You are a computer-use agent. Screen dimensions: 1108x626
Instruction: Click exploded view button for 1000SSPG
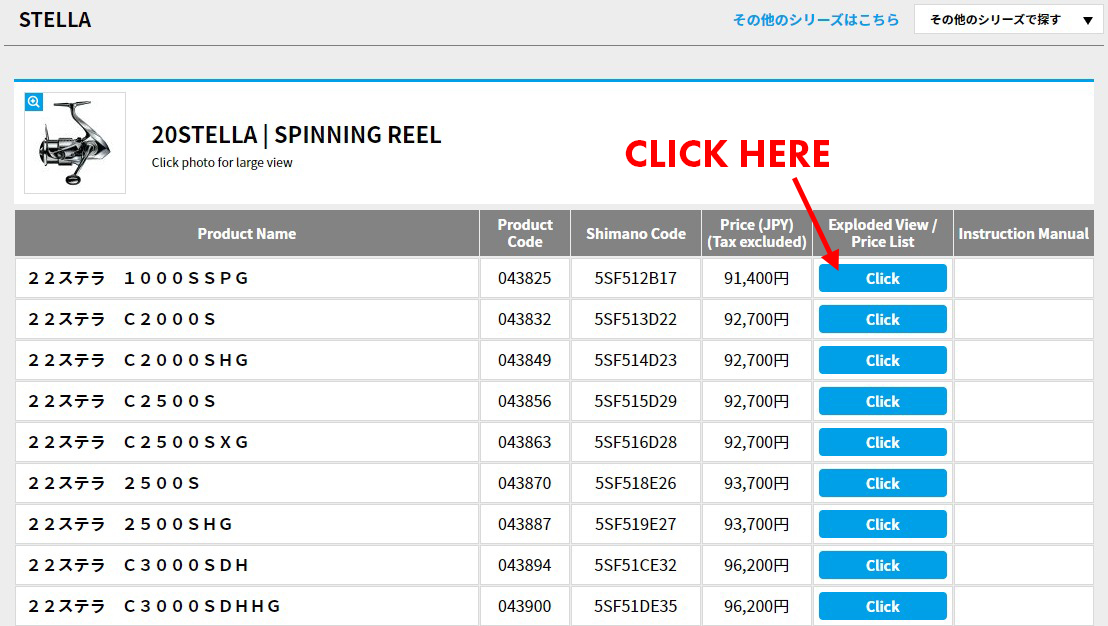click(x=883, y=278)
